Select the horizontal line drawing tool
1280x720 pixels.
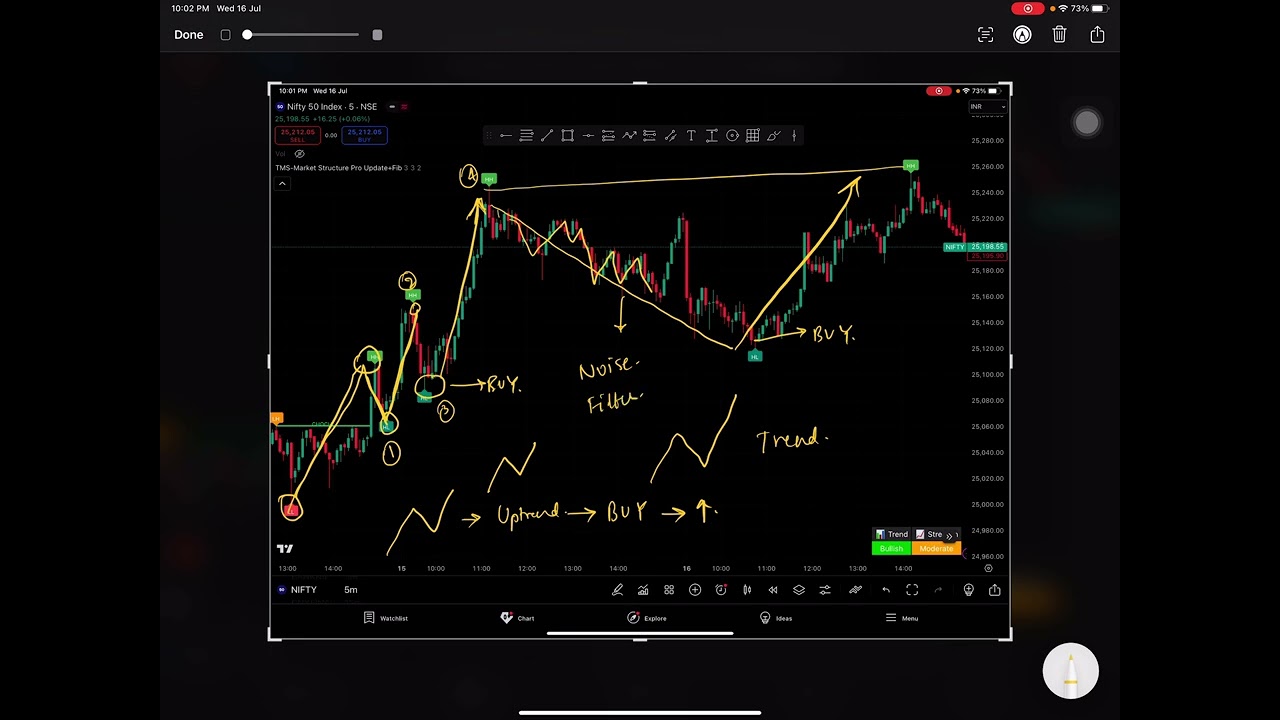[x=505, y=136]
